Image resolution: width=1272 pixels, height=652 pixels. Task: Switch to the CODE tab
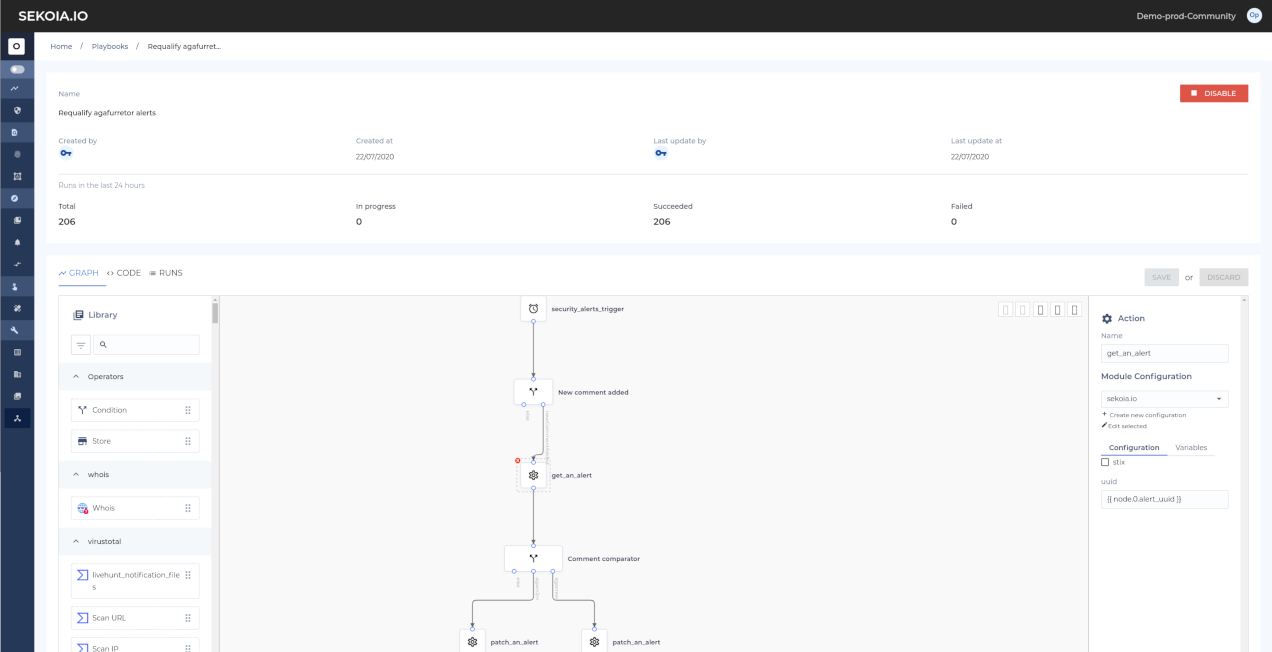(x=123, y=273)
